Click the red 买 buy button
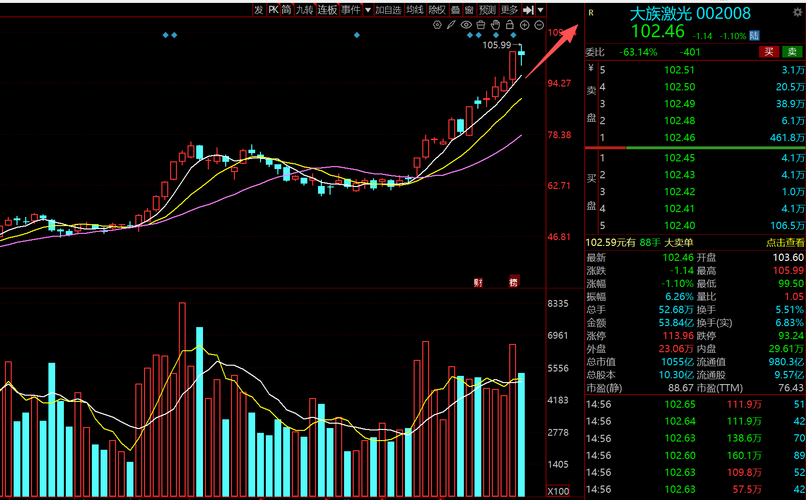806x500 pixels. click(x=769, y=51)
